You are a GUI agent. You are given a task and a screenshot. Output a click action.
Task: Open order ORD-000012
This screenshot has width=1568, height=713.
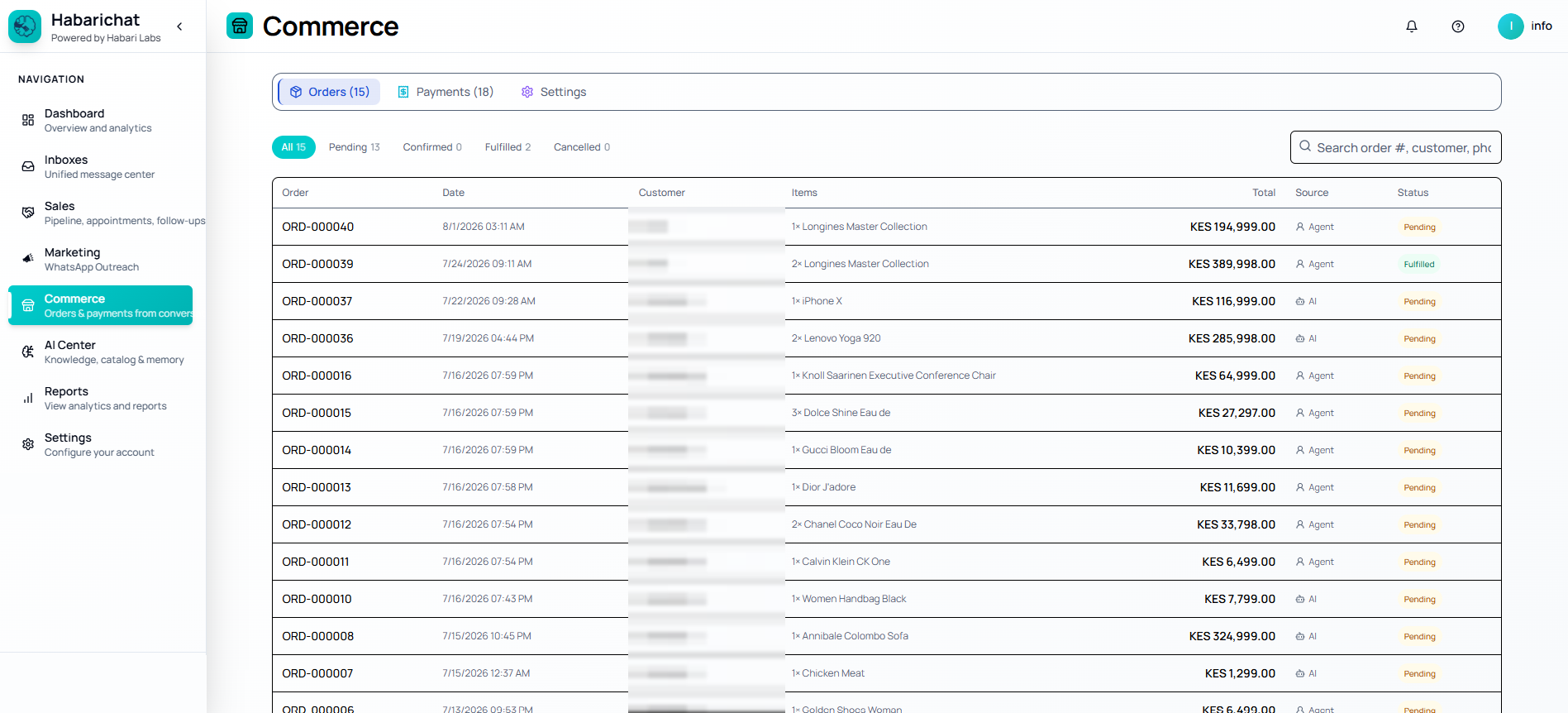pyautogui.click(x=317, y=524)
